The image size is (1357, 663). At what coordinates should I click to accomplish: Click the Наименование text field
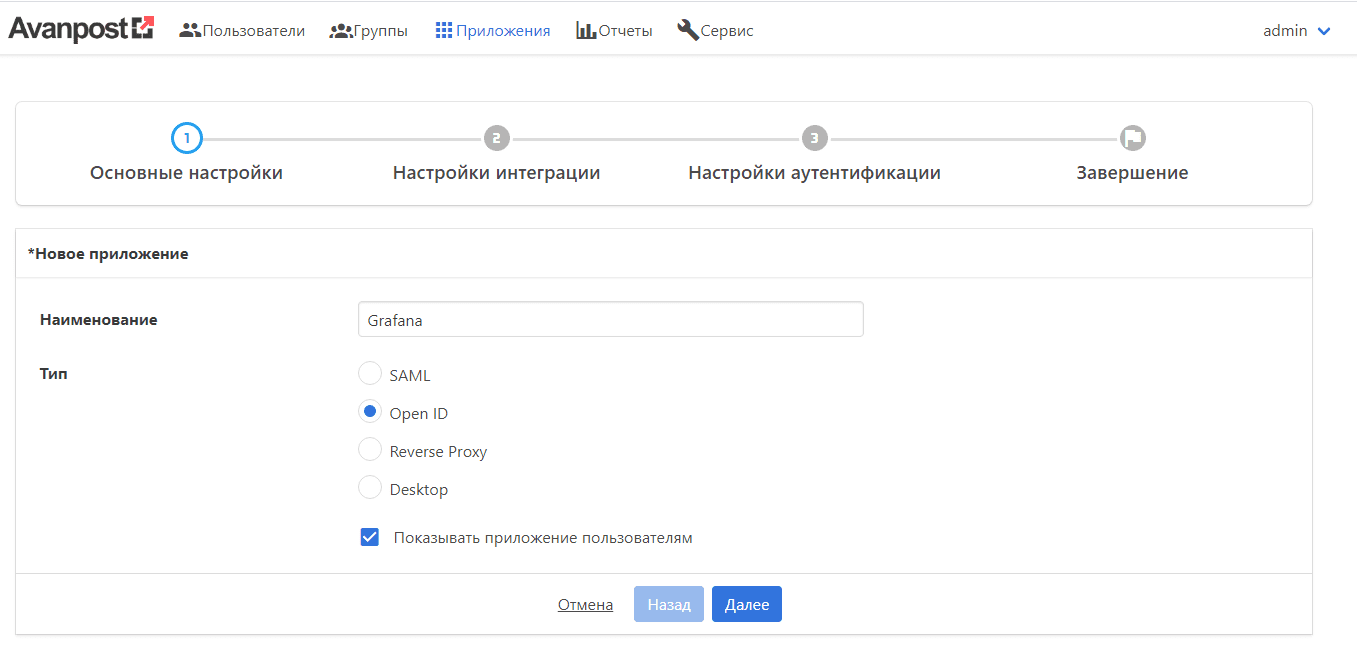pos(610,320)
